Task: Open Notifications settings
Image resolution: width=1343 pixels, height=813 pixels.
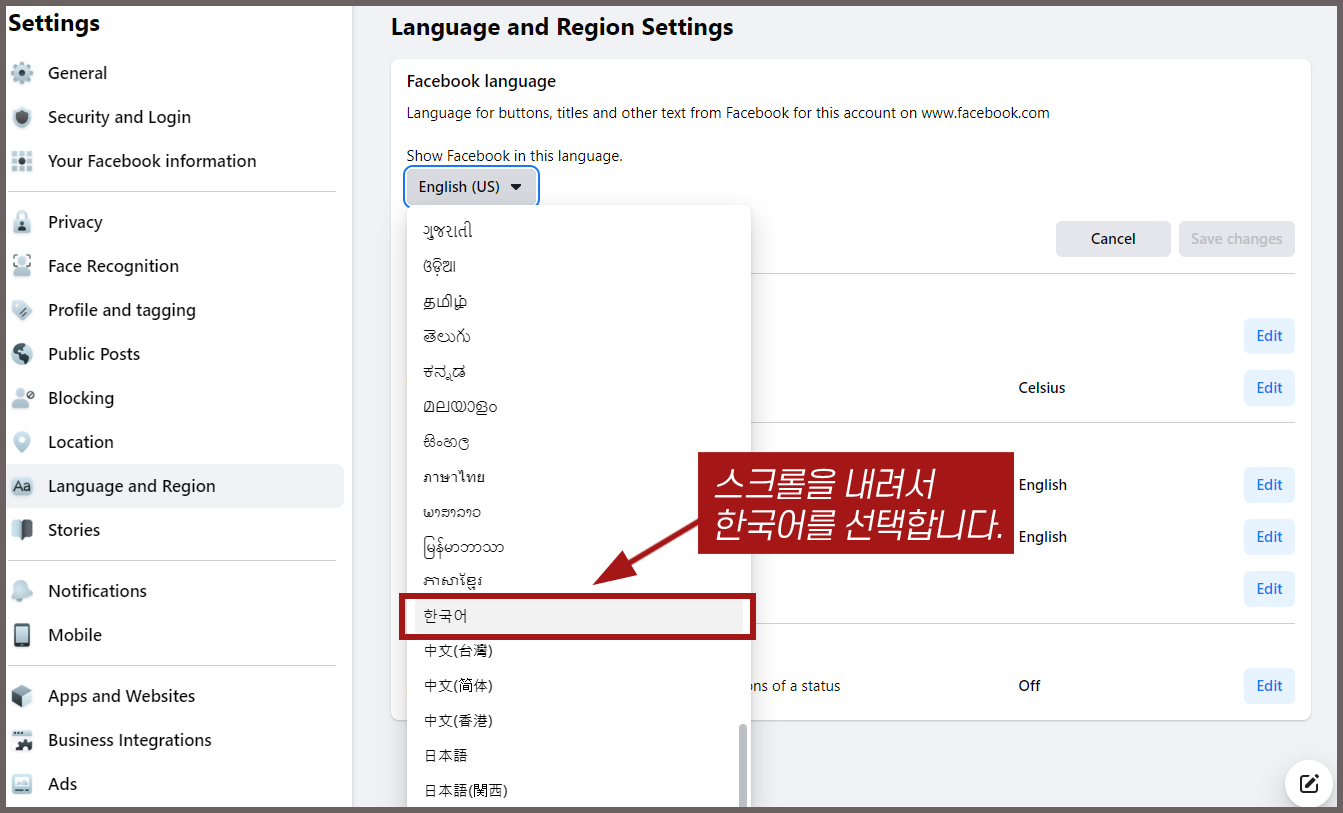Action: (175, 591)
